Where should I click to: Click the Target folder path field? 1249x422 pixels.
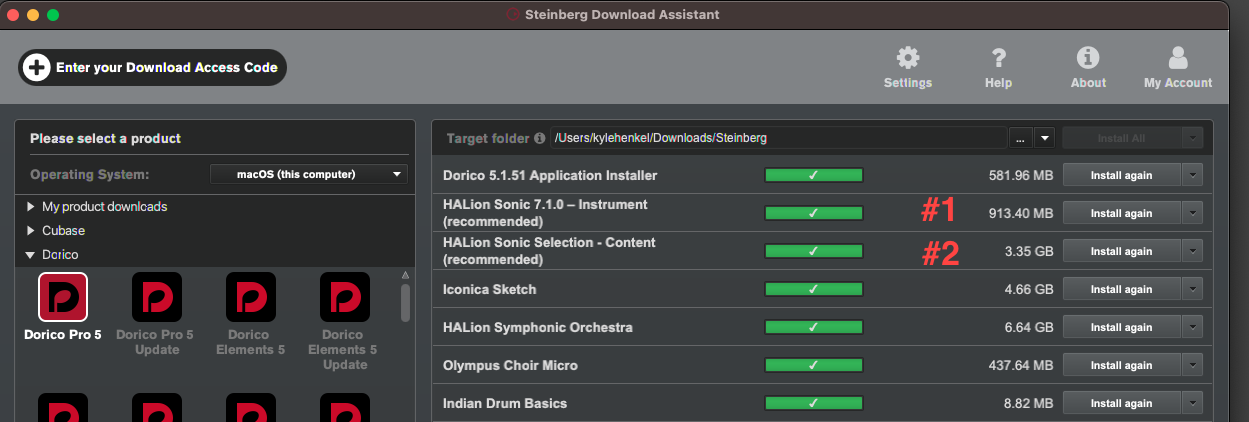coord(778,138)
